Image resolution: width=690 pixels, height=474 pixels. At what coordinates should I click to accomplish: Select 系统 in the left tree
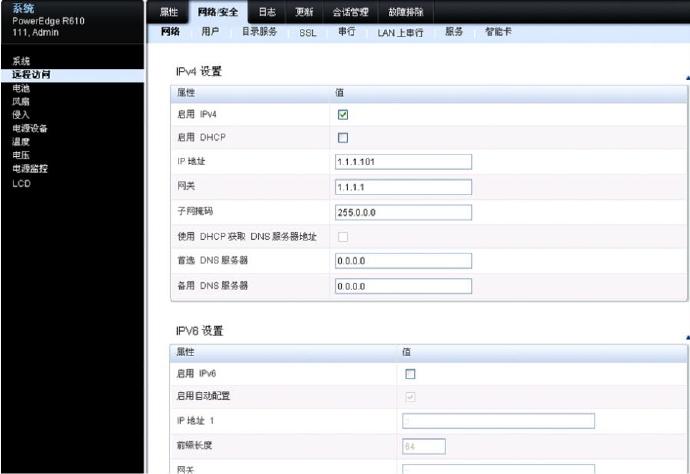pyautogui.click(x=21, y=61)
